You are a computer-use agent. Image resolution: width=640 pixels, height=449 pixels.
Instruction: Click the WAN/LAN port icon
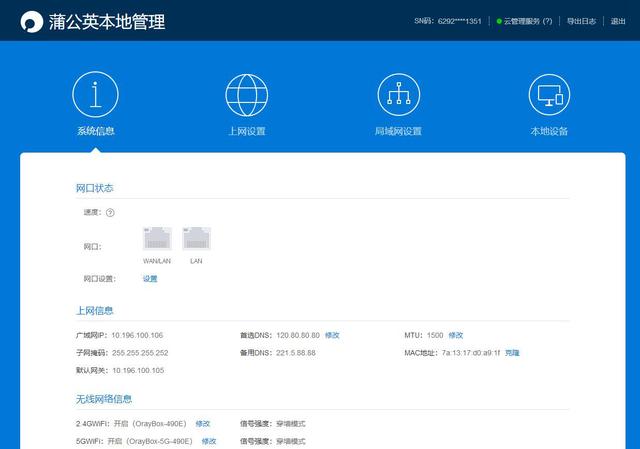[x=157, y=238]
